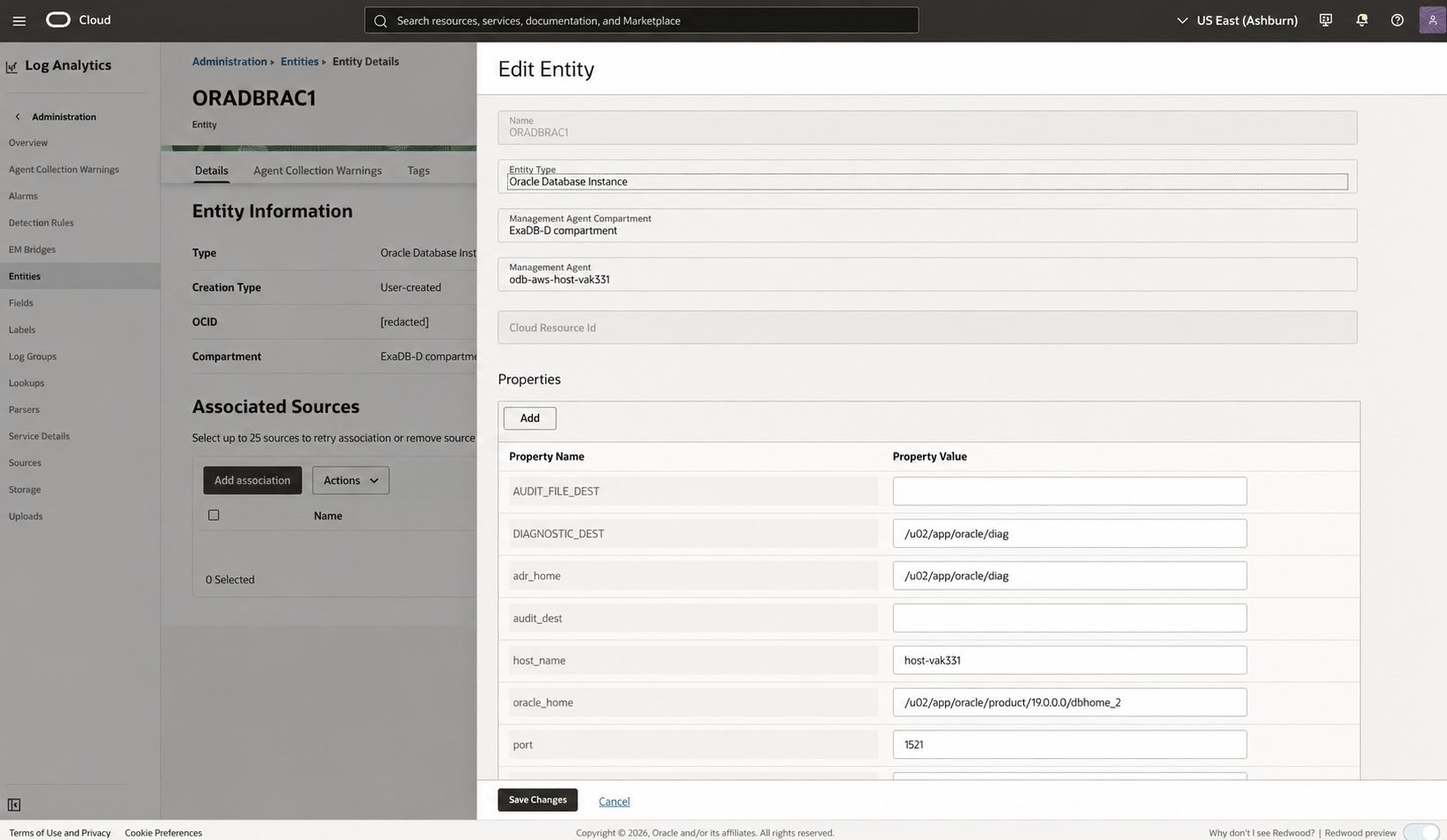Click the back arrow beside Administration

point(18,116)
